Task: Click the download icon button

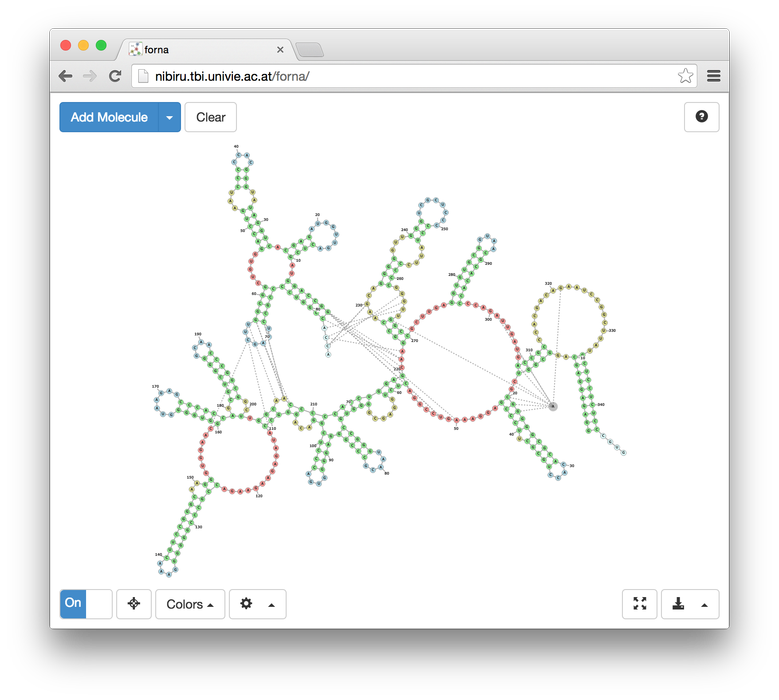Action: (x=679, y=604)
